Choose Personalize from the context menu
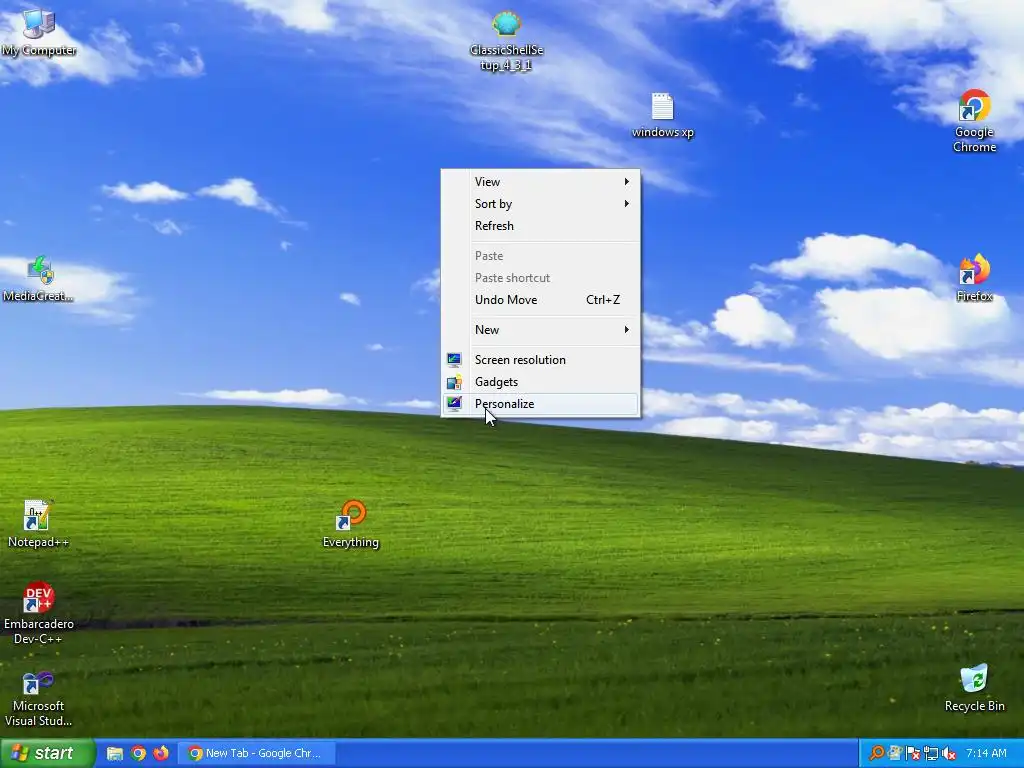Viewport: 1024px width, 768px height. [x=540, y=404]
